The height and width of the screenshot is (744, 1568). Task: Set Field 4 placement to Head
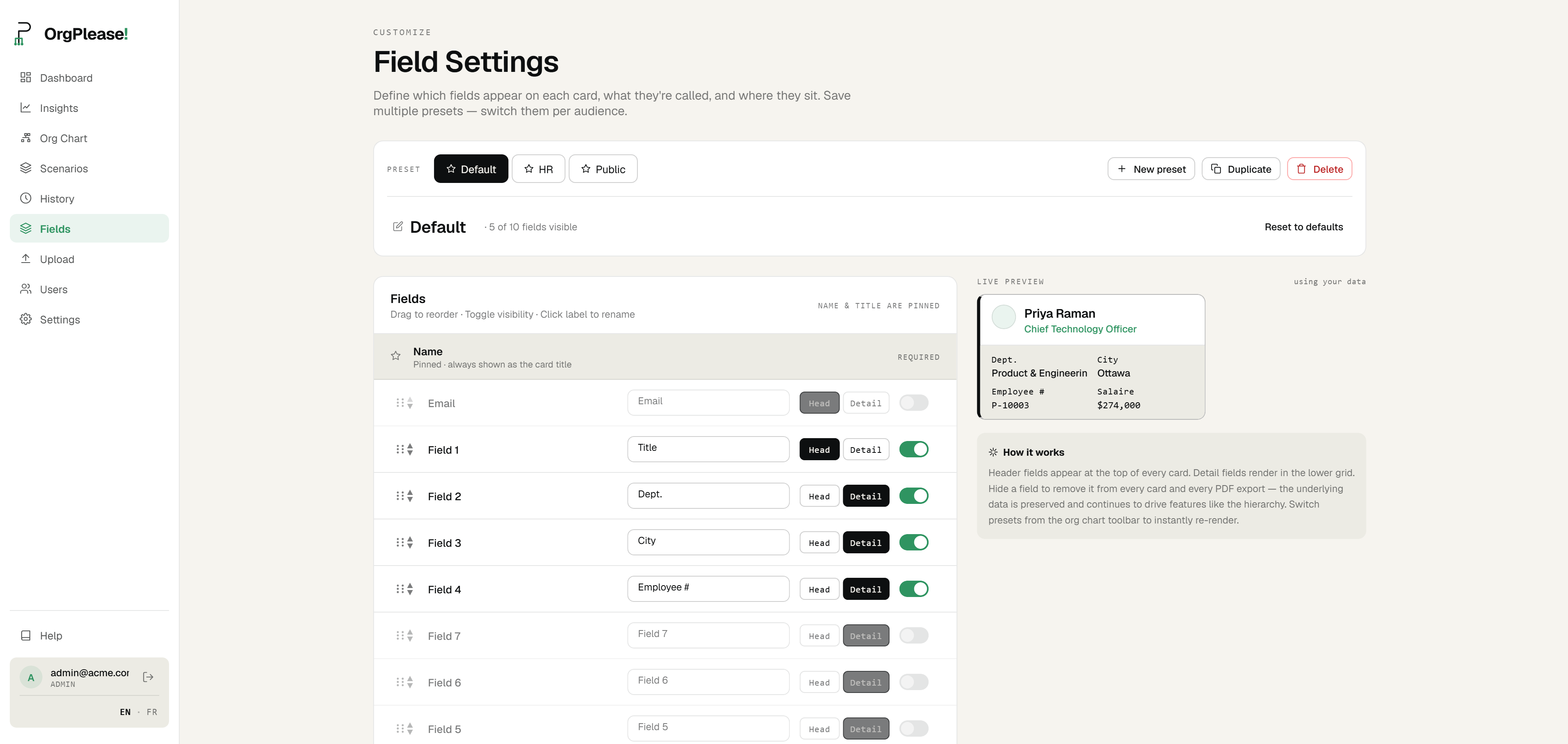point(819,589)
